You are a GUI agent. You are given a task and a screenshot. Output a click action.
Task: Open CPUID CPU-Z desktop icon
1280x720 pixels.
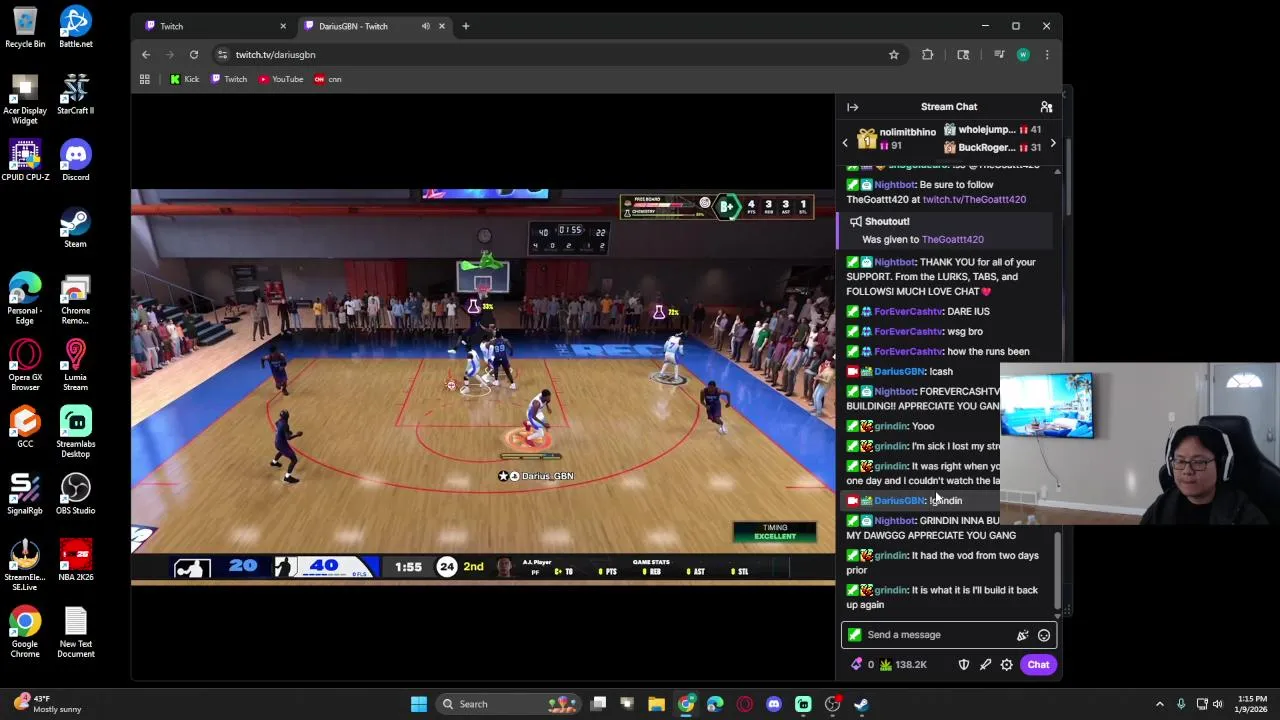click(x=25, y=161)
